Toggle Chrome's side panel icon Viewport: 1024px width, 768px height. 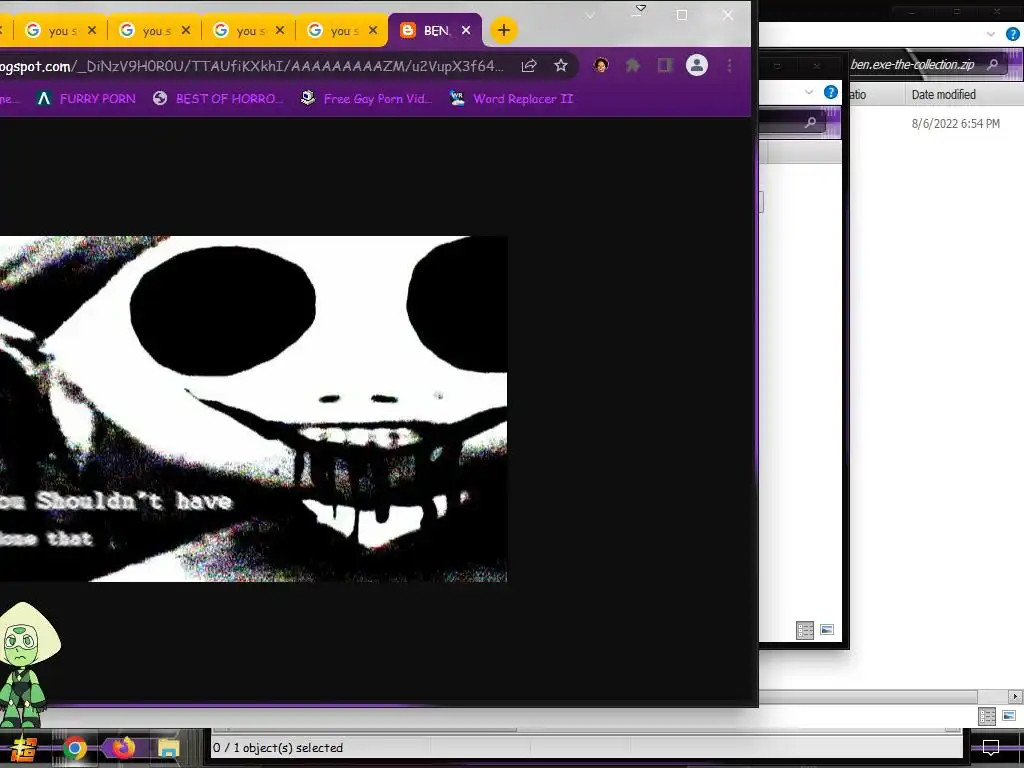click(x=665, y=65)
